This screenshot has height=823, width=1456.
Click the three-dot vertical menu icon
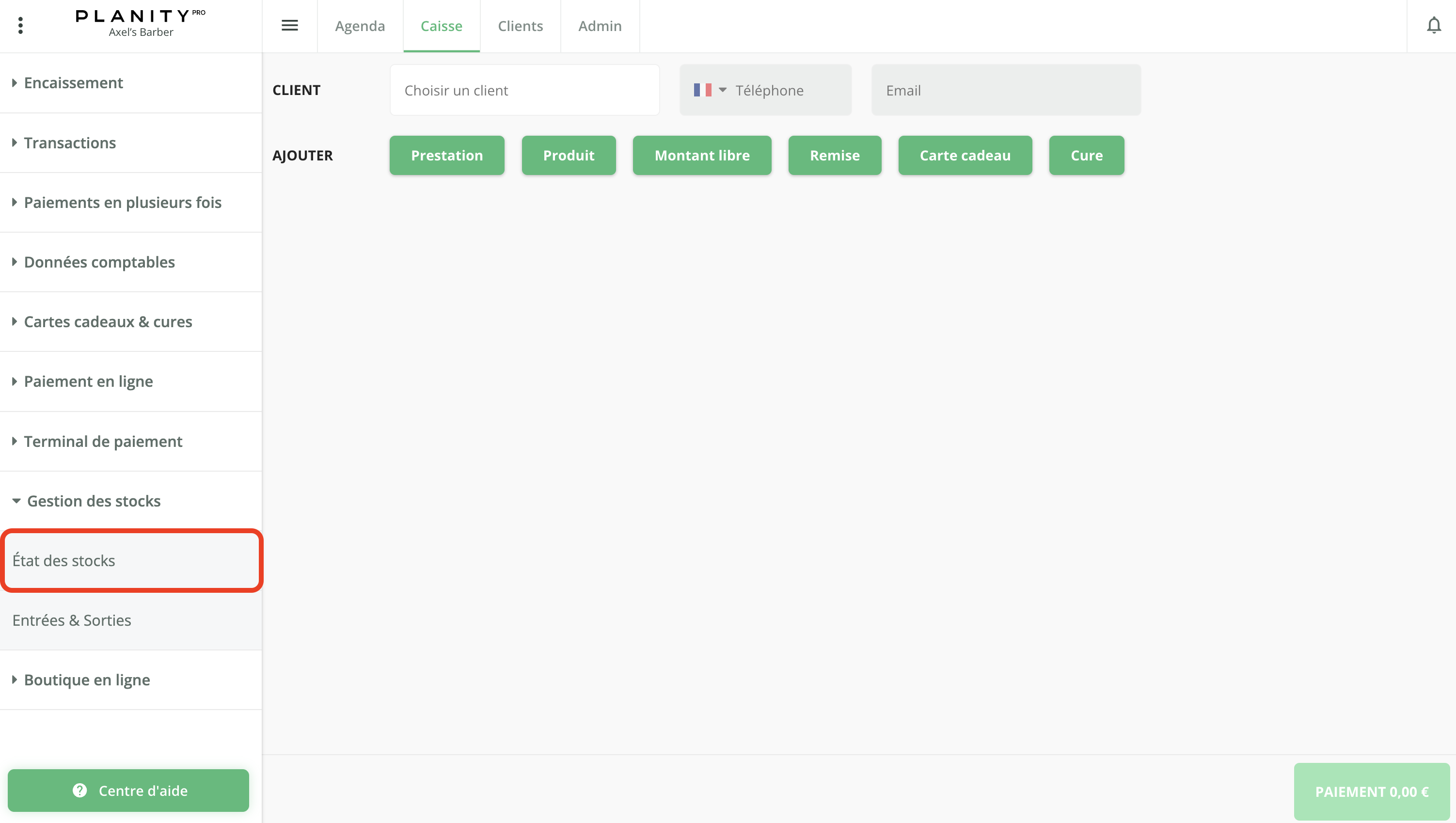pyautogui.click(x=20, y=25)
